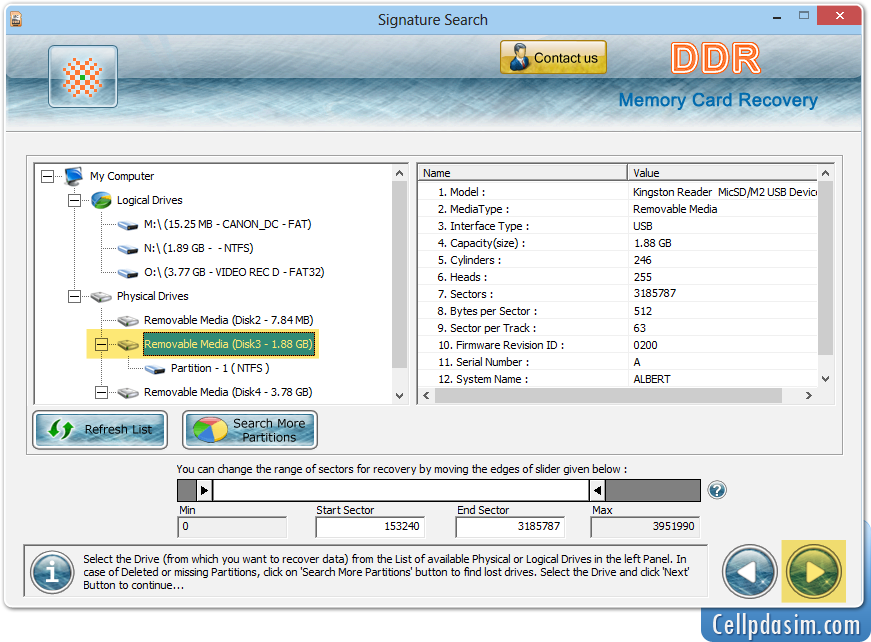Click properties list scroll down arrow

[x=825, y=379]
